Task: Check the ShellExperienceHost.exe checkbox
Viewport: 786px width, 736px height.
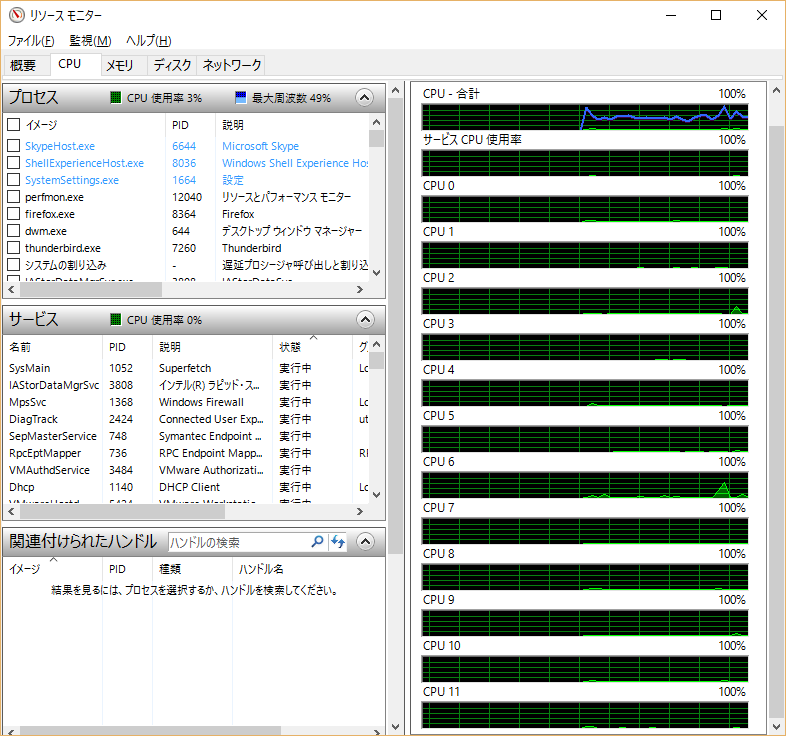Action: [14, 163]
